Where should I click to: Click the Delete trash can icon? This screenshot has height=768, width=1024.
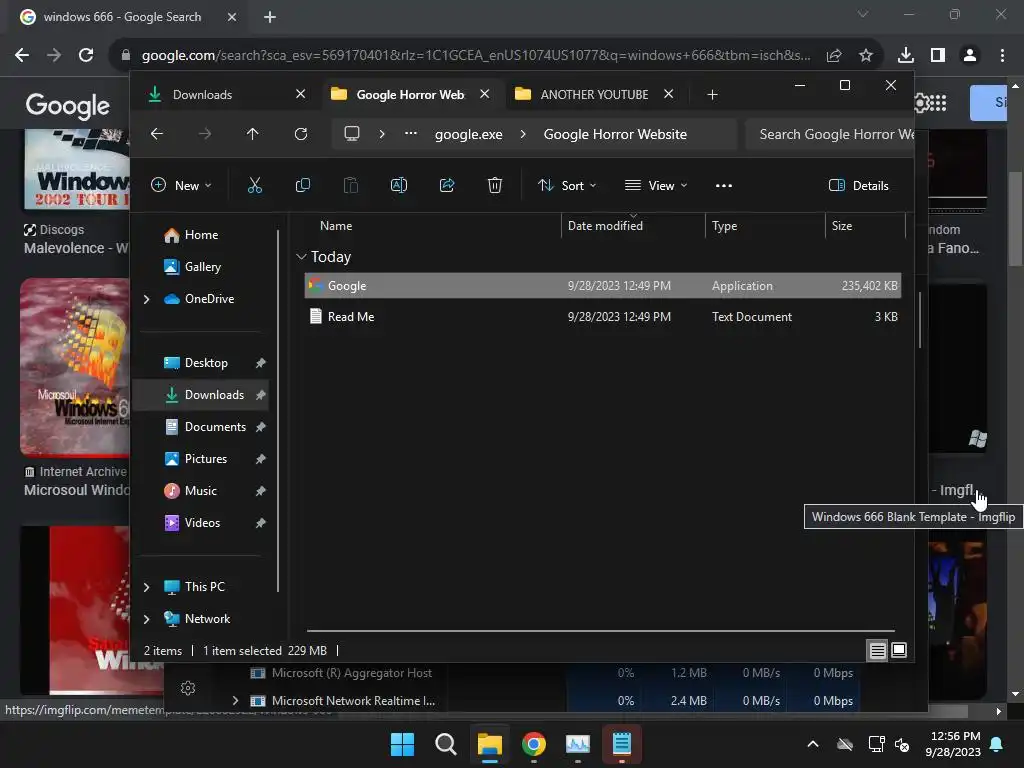pos(495,185)
